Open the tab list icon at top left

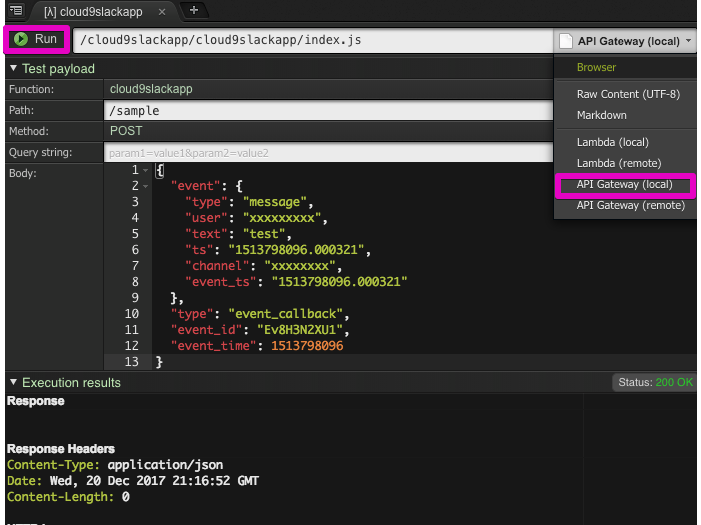16,10
